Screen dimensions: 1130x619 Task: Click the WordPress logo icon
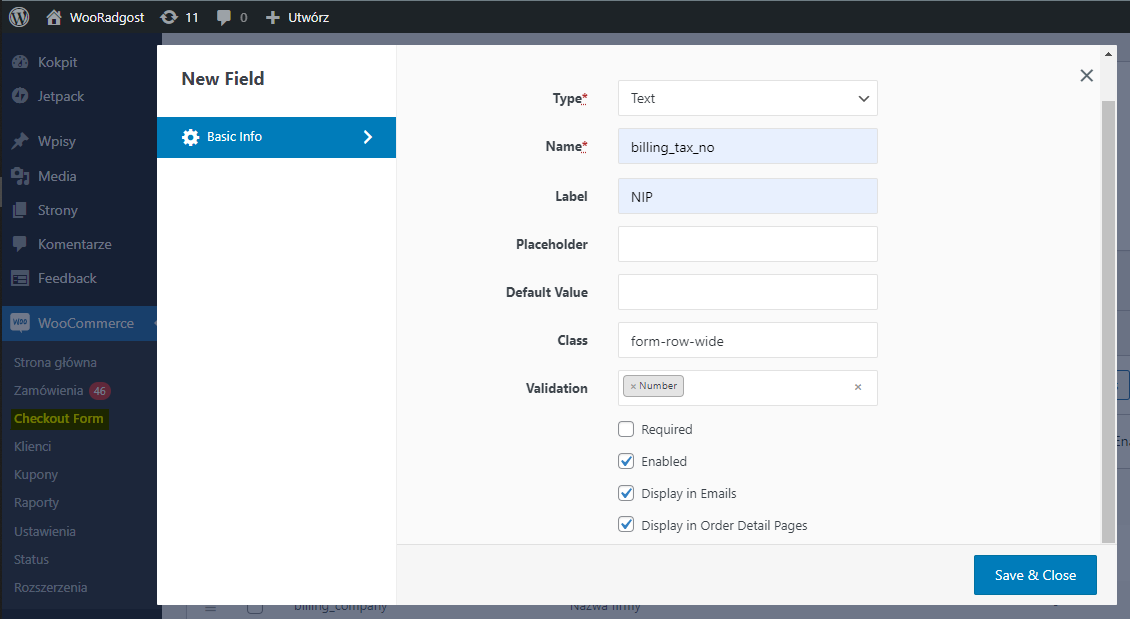click(20, 17)
